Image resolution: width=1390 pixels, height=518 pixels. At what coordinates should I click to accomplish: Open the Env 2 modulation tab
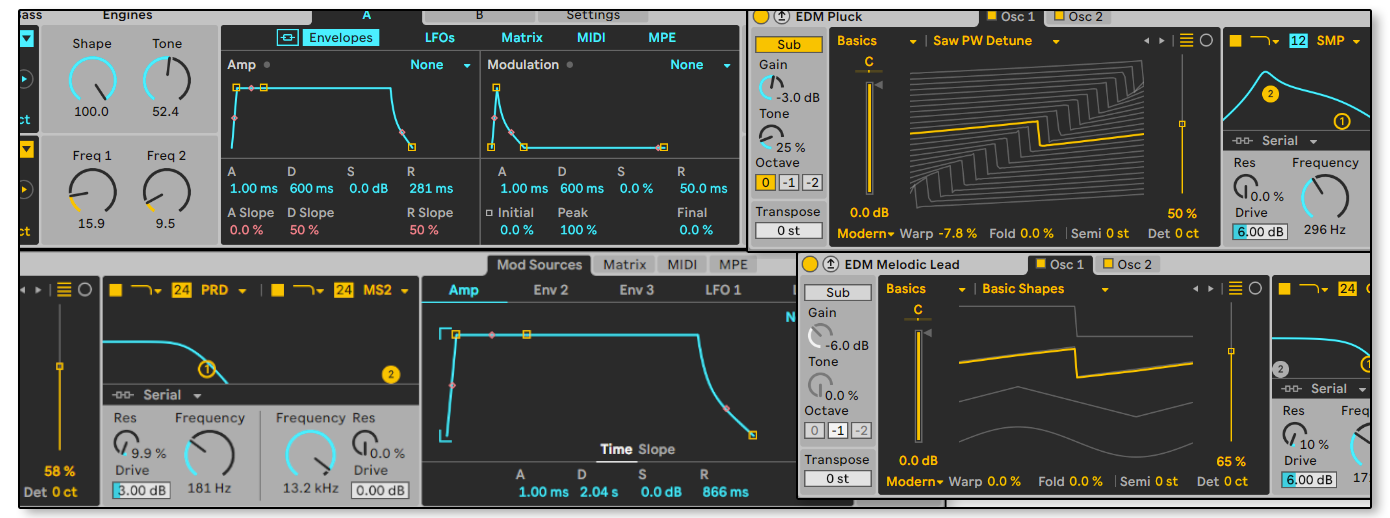(x=550, y=290)
